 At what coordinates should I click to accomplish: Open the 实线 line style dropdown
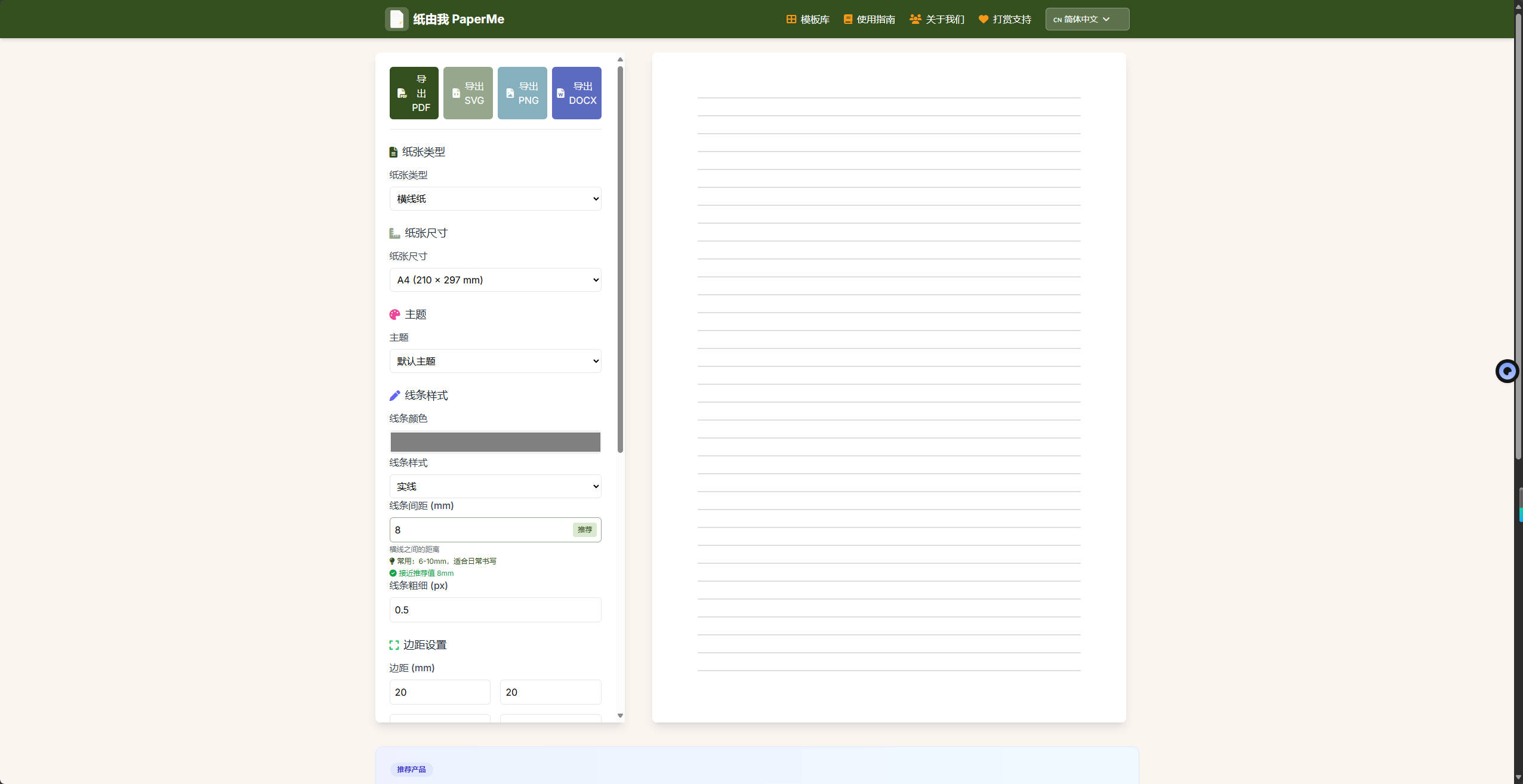click(495, 486)
